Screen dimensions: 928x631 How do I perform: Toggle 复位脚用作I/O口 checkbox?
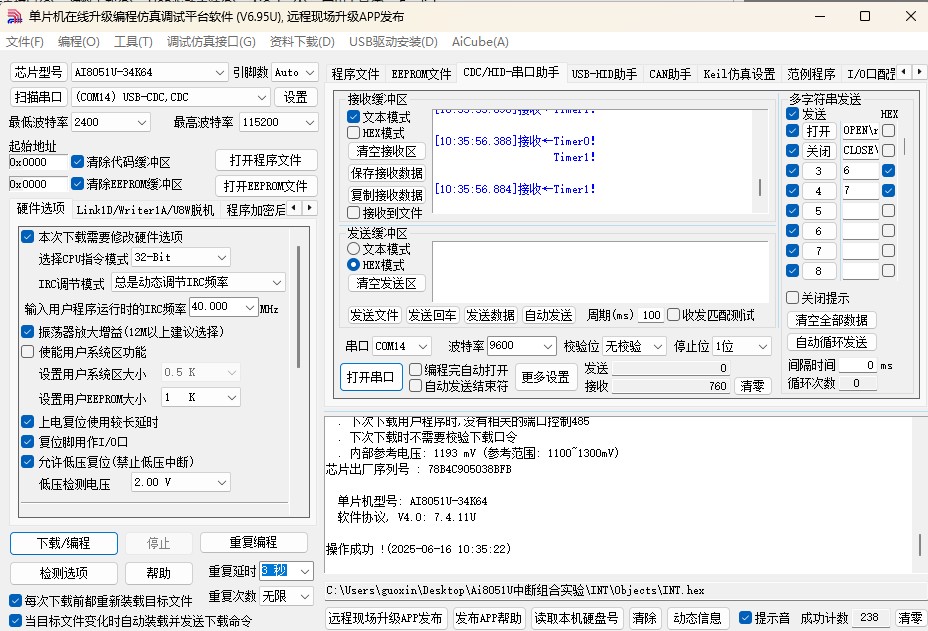[x=27, y=442]
